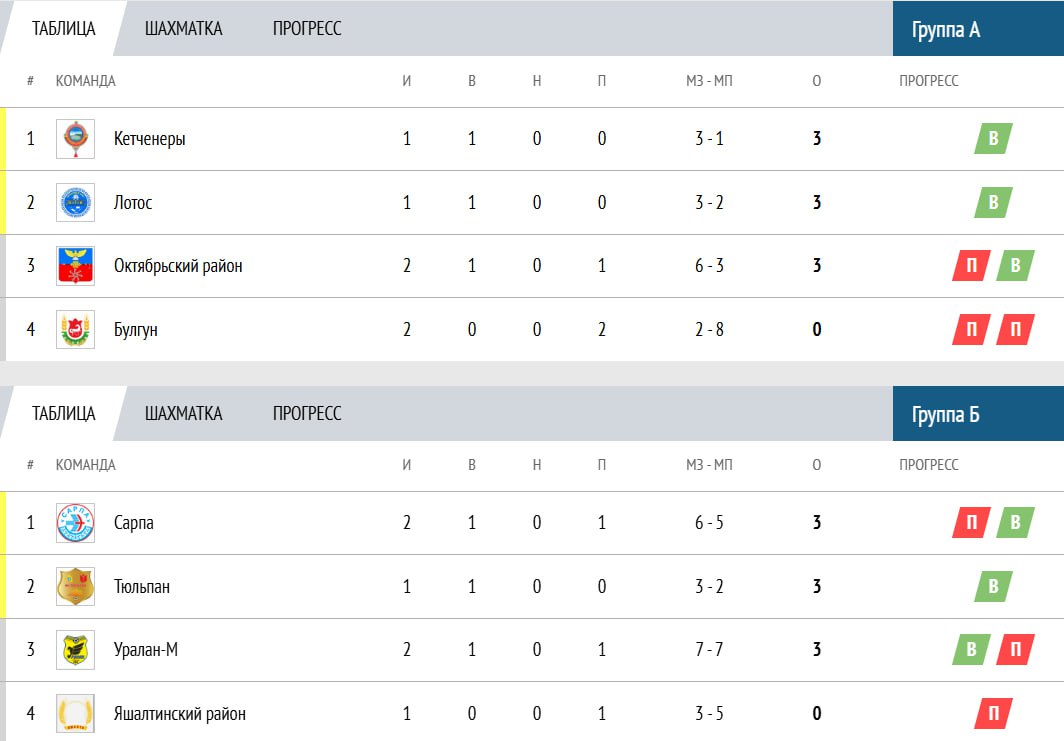Open the Уралан-М team logo
This screenshot has height=741, width=1064.
(75, 650)
